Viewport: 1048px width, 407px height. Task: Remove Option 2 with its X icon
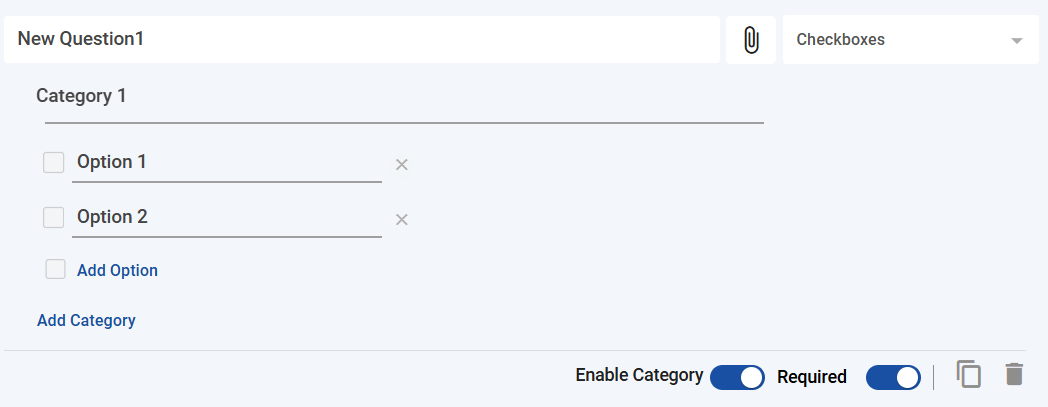click(x=402, y=219)
